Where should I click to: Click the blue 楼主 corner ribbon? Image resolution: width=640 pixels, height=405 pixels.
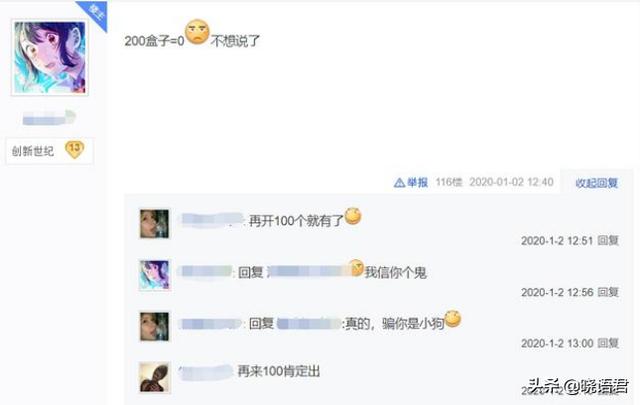click(x=95, y=13)
